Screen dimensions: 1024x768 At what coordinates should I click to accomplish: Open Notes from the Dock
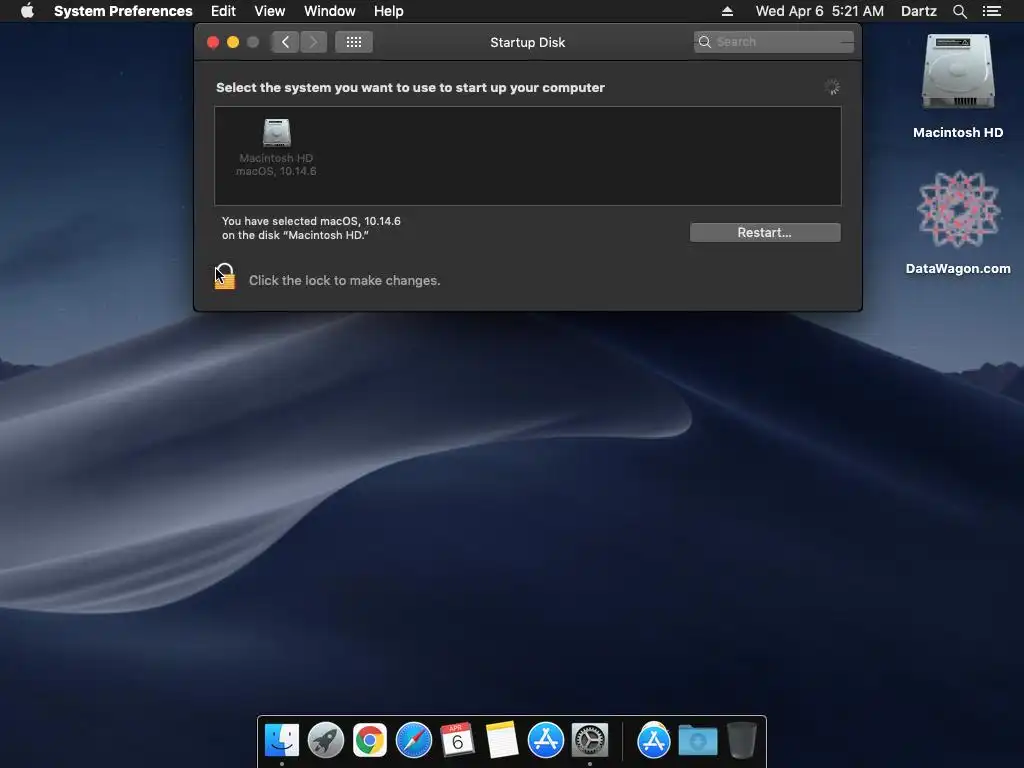tap(502, 740)
